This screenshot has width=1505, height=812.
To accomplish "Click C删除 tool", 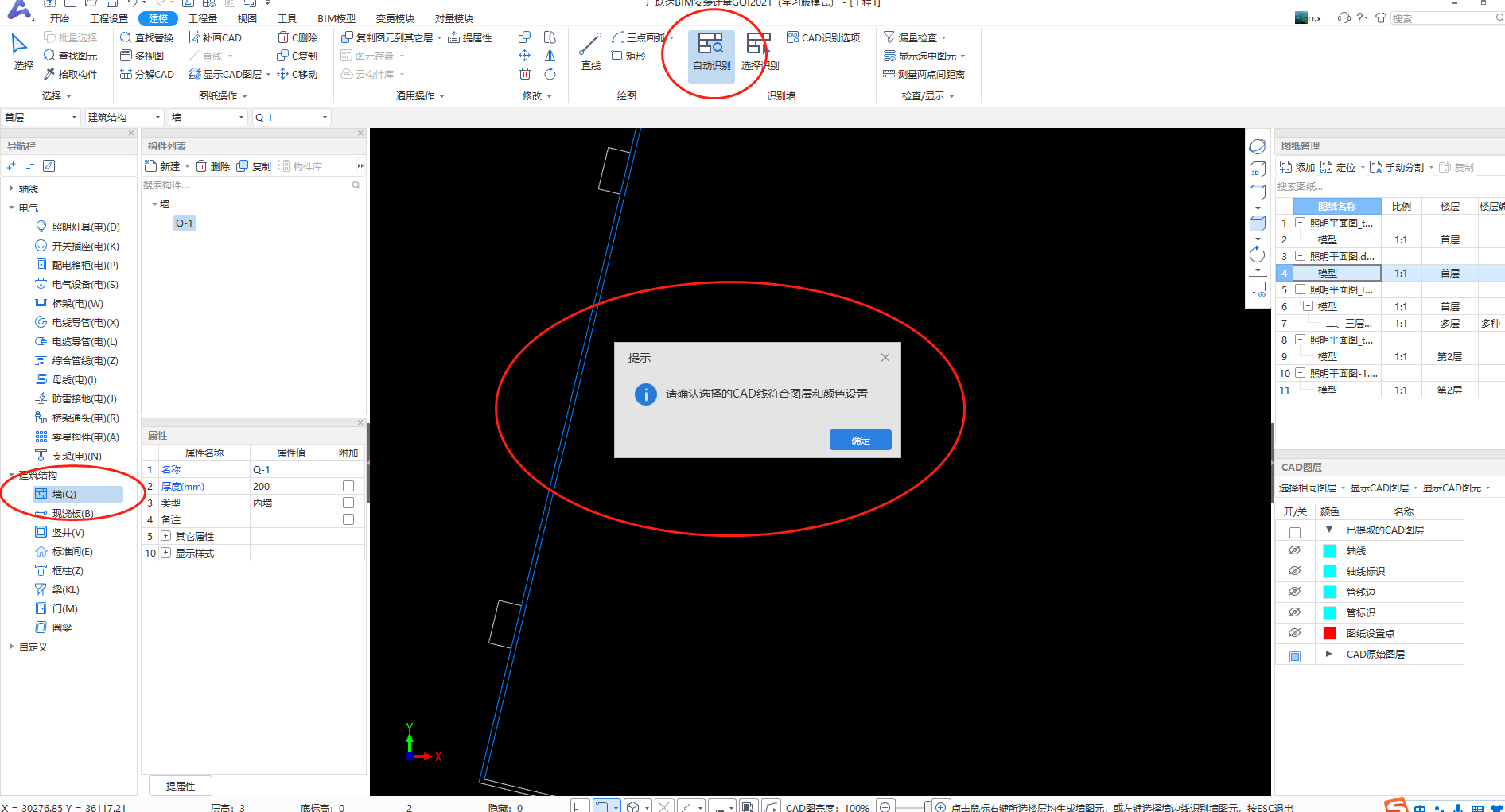I will coord(297,37).
